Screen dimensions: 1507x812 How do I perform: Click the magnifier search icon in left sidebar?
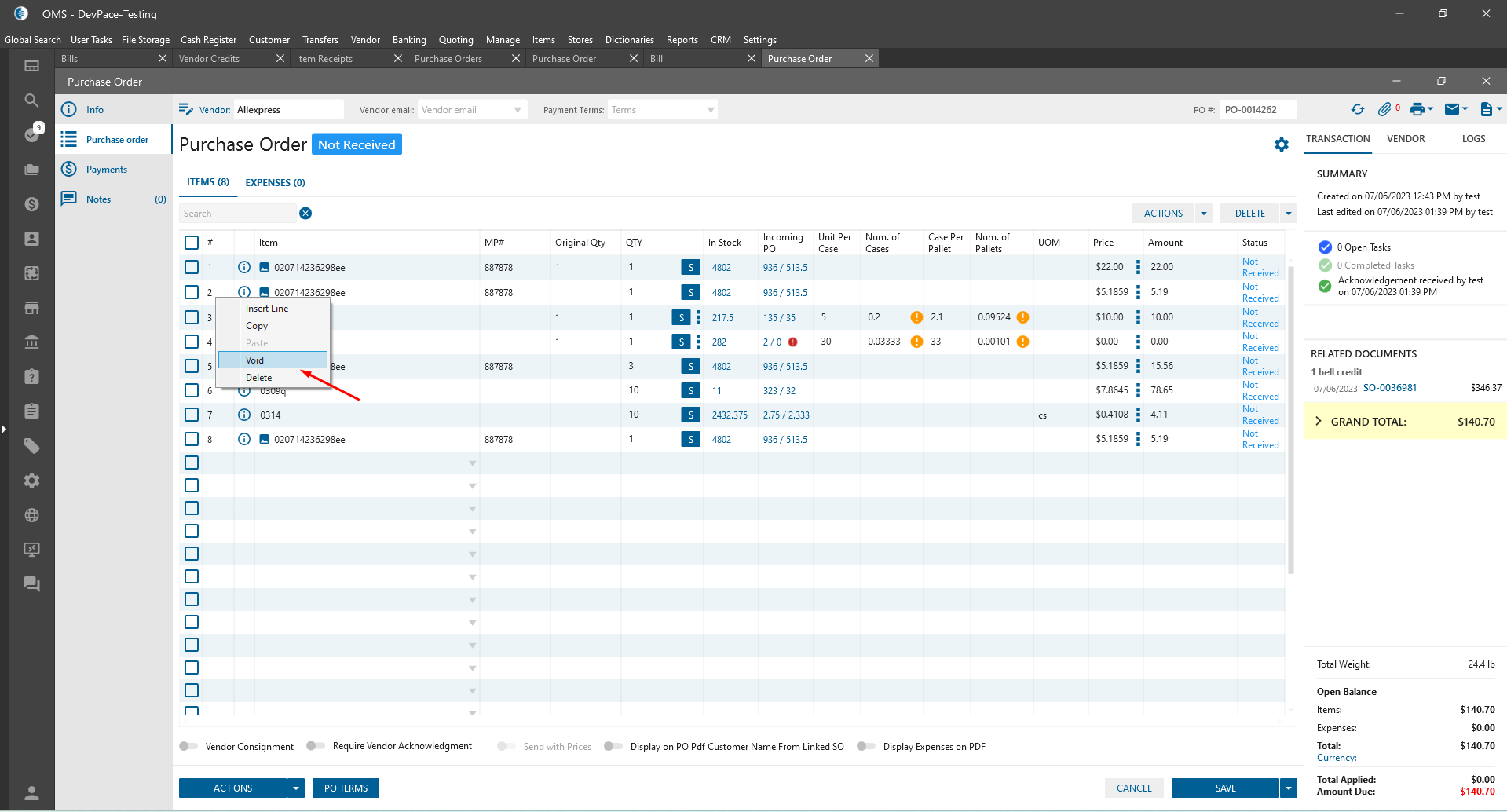[31, 101]
